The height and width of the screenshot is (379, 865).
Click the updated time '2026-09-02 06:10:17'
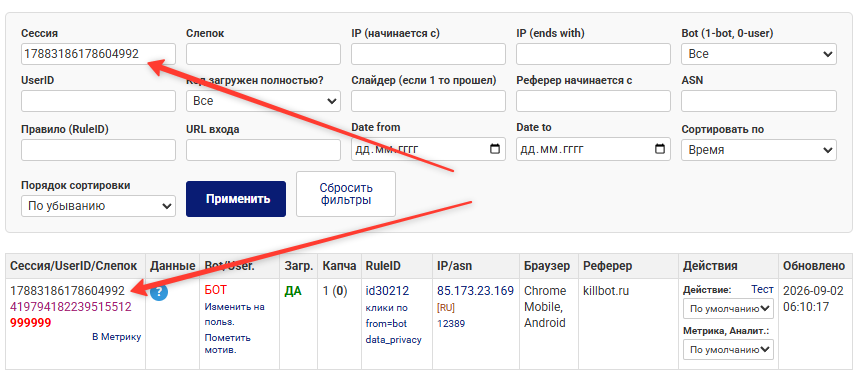(x=813, y=298)
